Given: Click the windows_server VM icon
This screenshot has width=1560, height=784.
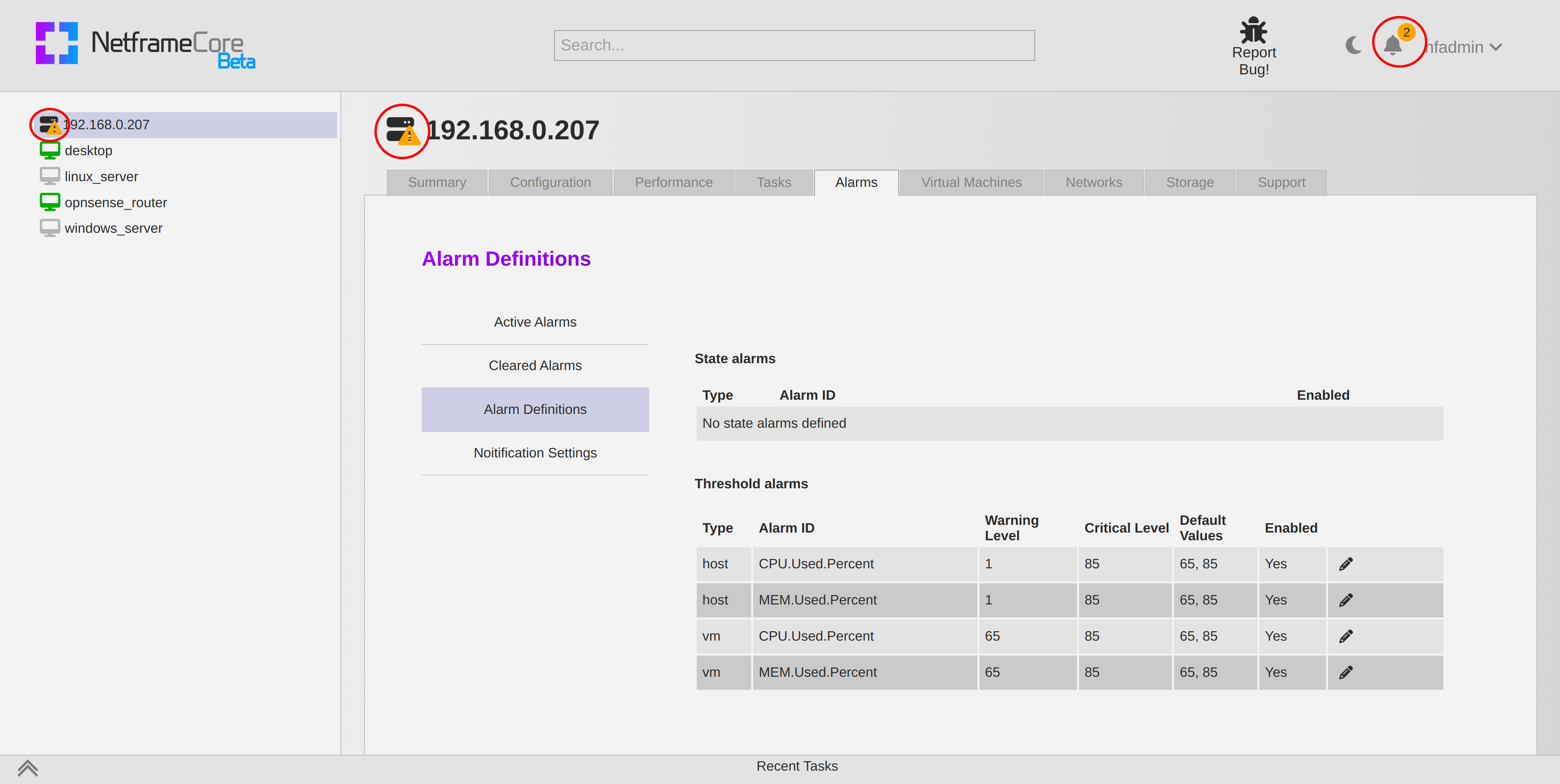Looking at the screenshot, I should 50,228.
